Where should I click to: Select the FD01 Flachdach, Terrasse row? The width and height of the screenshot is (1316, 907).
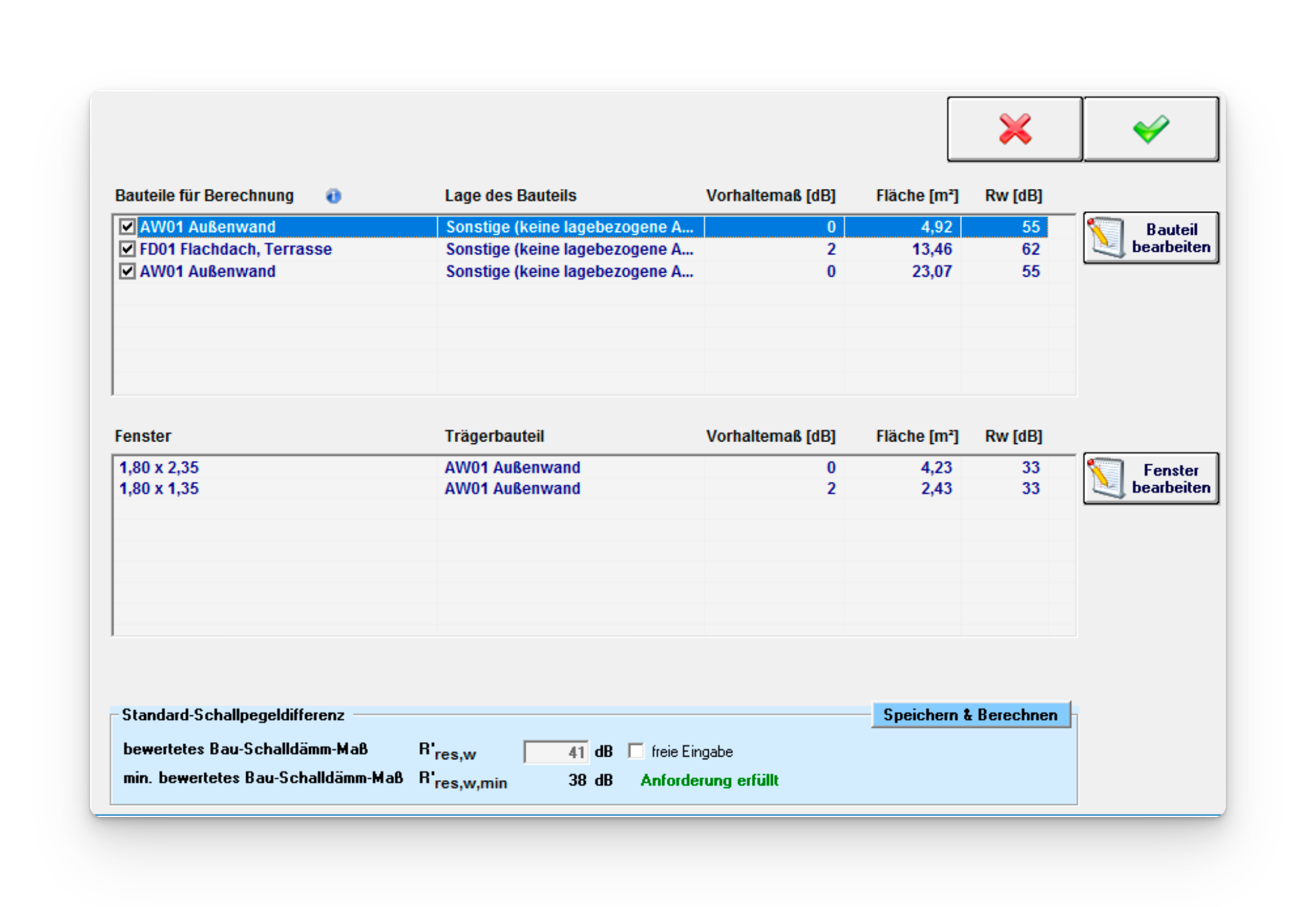pyautogui.click(x=235, y=249)
